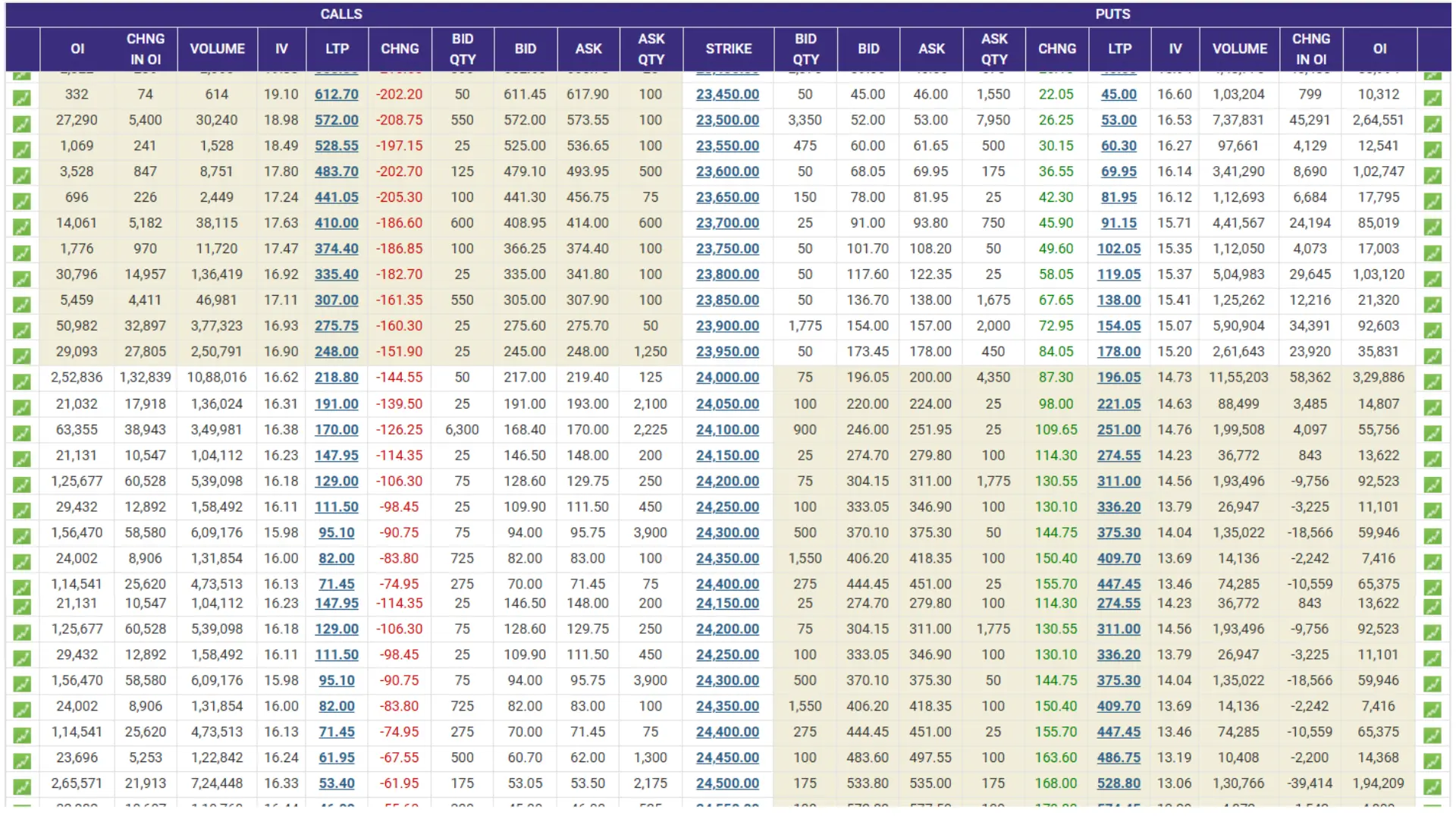Click puts LTP link 251.00
This screenshot has height=819, width=1456.
[x=1119, y=430]
